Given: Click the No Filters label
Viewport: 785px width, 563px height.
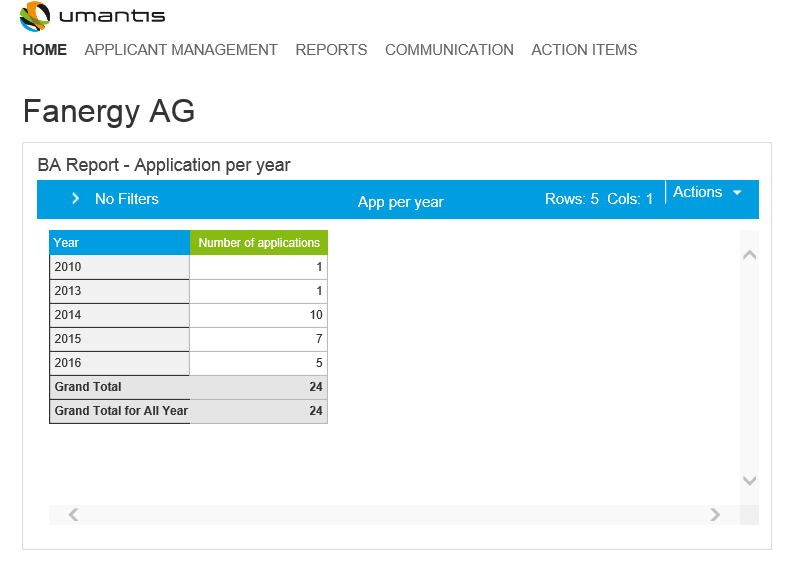Looking at the screenshot, I should [127, 199].
